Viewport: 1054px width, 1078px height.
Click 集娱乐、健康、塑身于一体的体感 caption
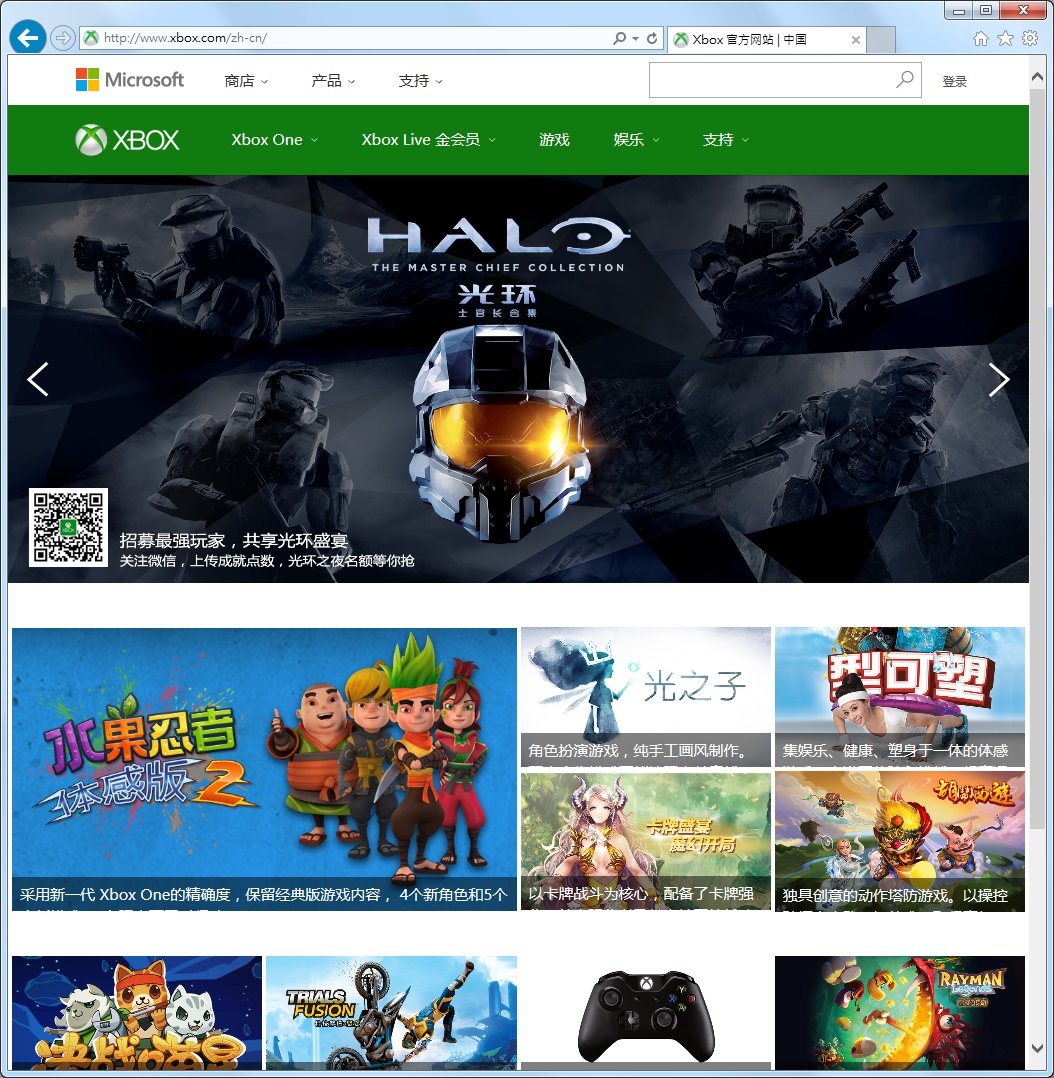tap(895, 751)
